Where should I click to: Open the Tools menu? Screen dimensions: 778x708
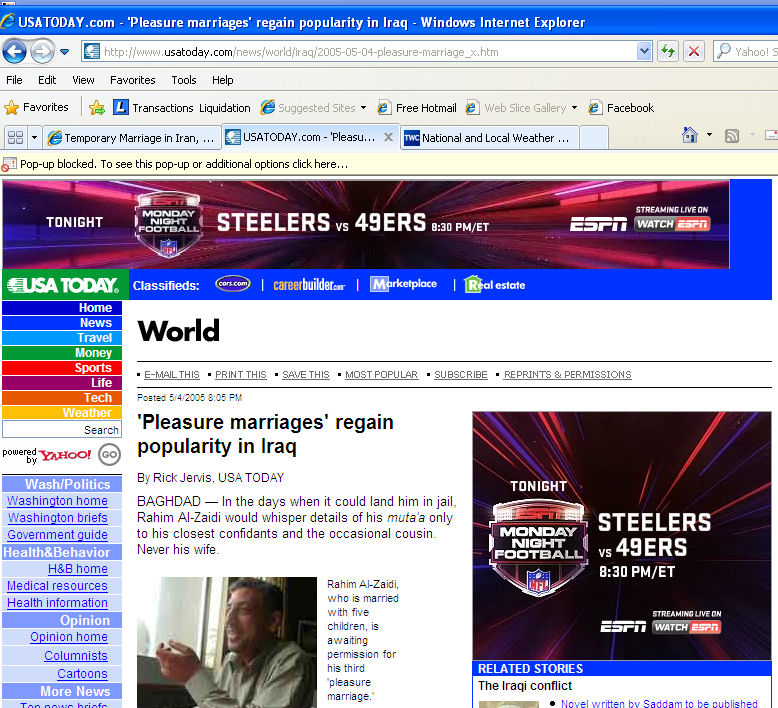click(x=184, y=80)
